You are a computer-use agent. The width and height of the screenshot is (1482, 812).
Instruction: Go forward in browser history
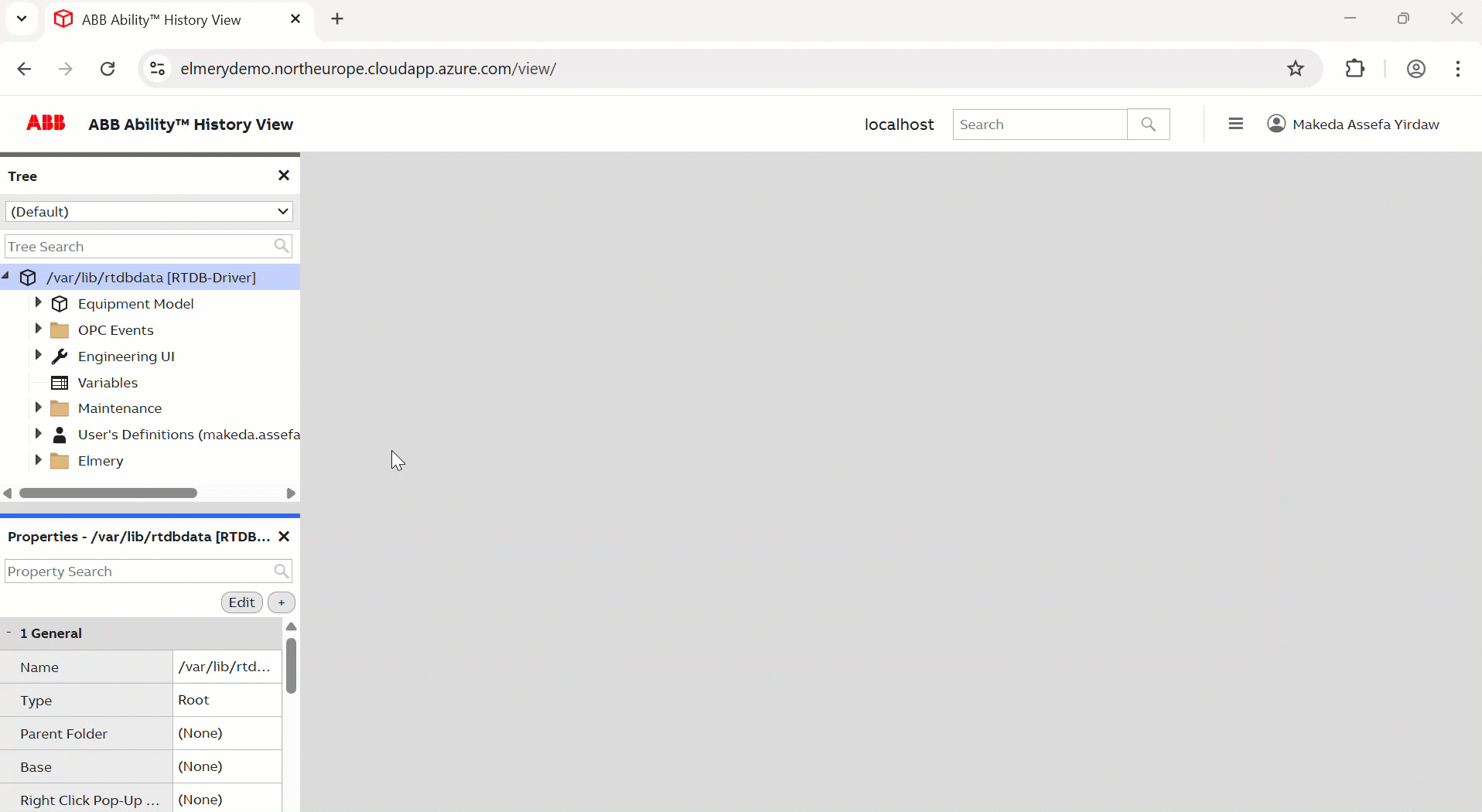coord(66,69)
